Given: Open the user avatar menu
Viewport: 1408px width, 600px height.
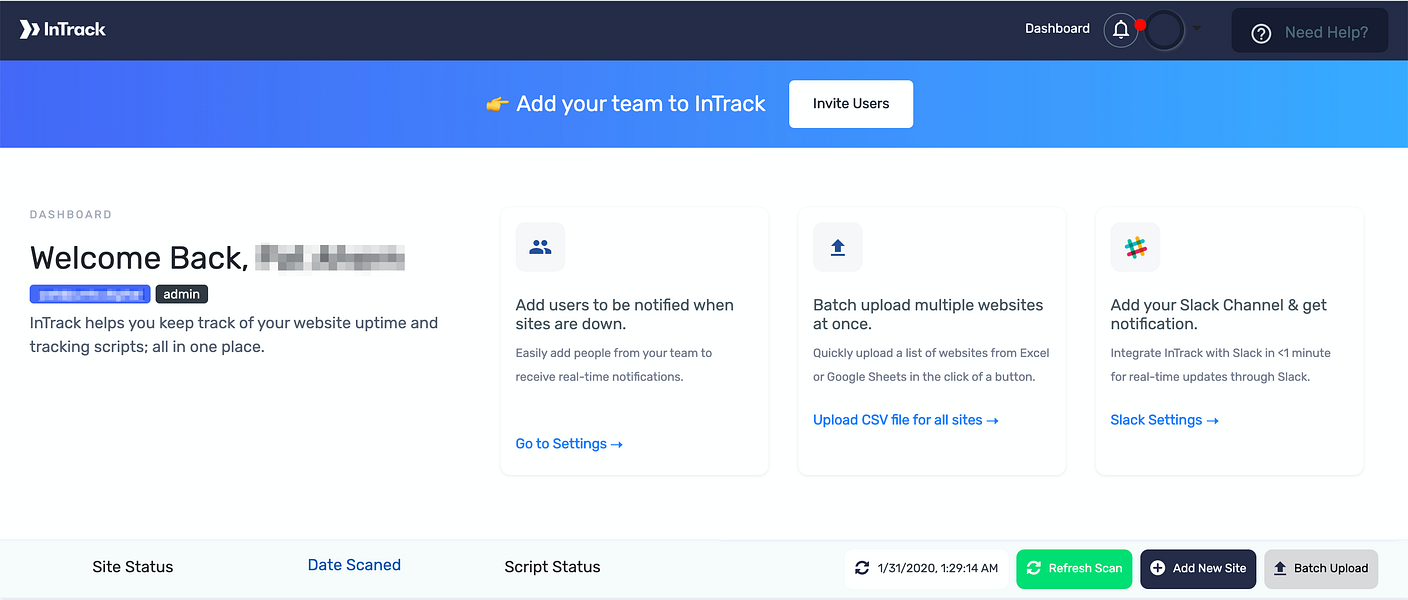Looking at the screenshot, I should (x=1164, y=30).
